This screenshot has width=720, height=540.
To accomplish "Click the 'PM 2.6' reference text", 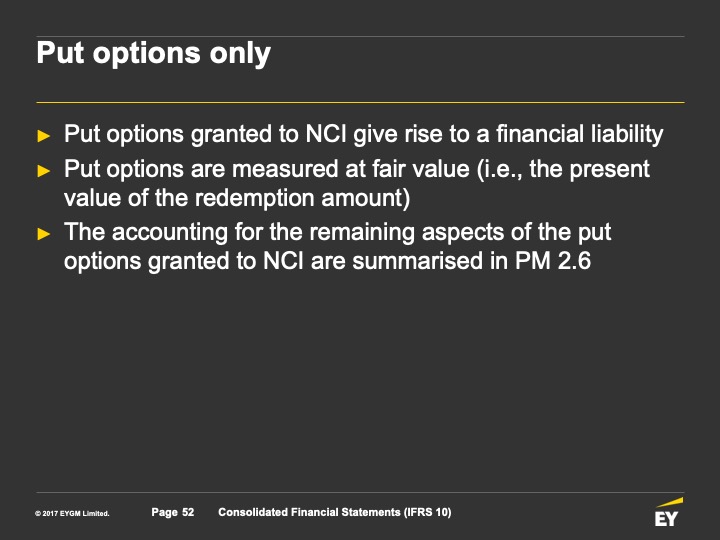I will [553, 261].
